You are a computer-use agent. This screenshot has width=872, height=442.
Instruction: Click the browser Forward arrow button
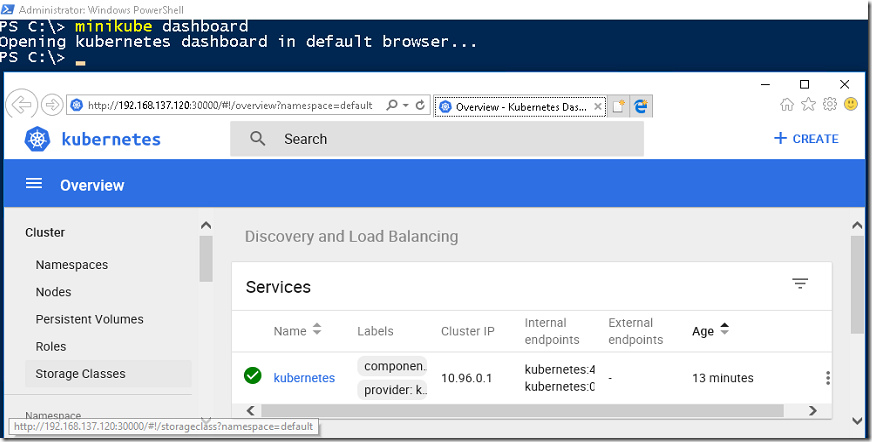click(x=52, y=105)
